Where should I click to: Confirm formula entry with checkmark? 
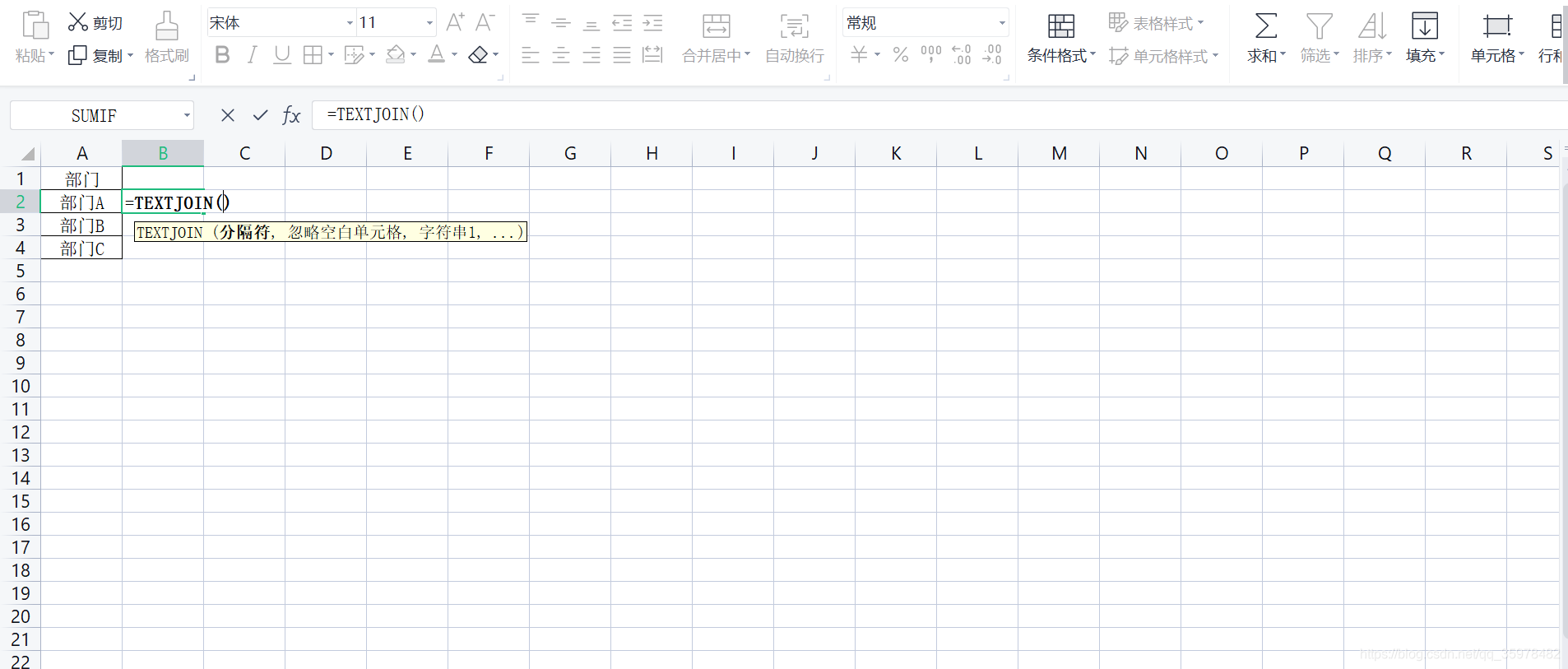pyautogui.click(x=261, y=115)
